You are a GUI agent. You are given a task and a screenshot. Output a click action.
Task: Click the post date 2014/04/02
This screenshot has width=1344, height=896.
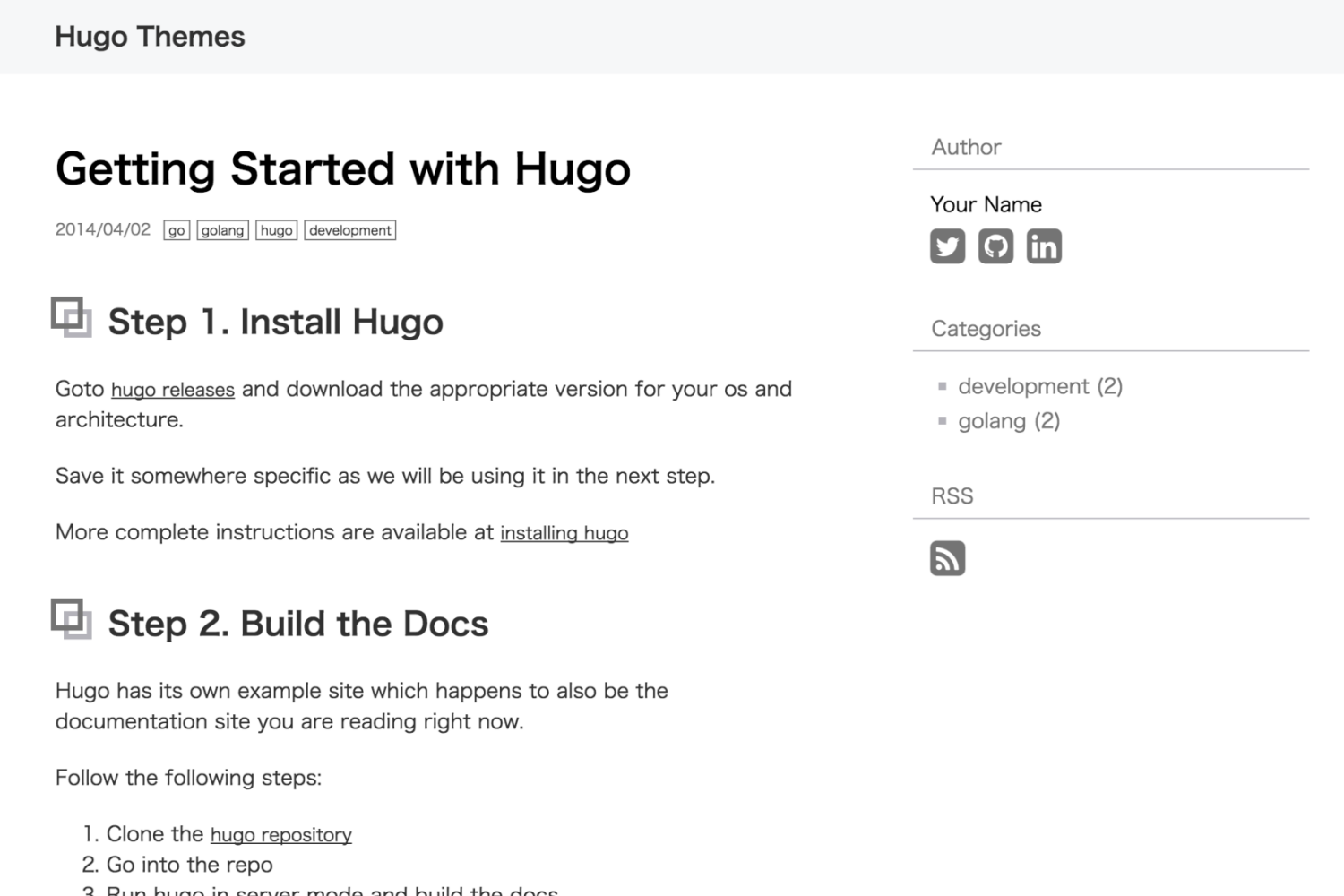(103, 229)
